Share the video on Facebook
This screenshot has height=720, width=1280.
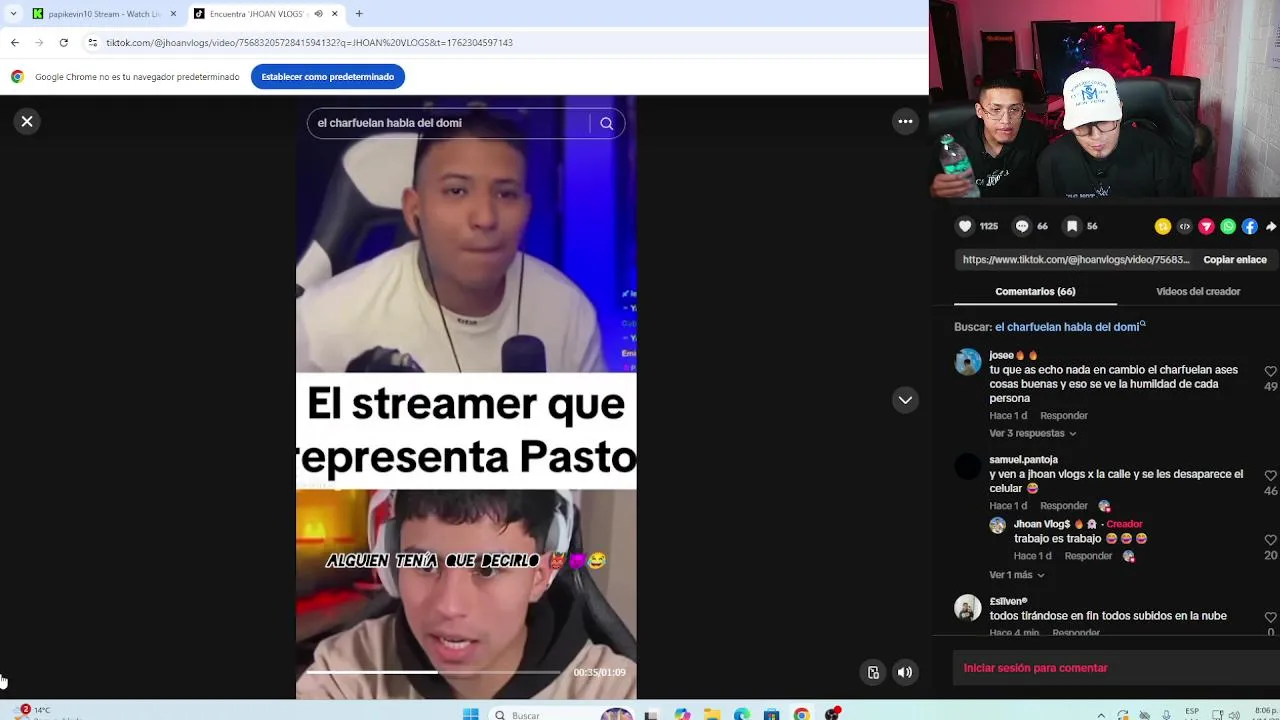pos(1250,227)
